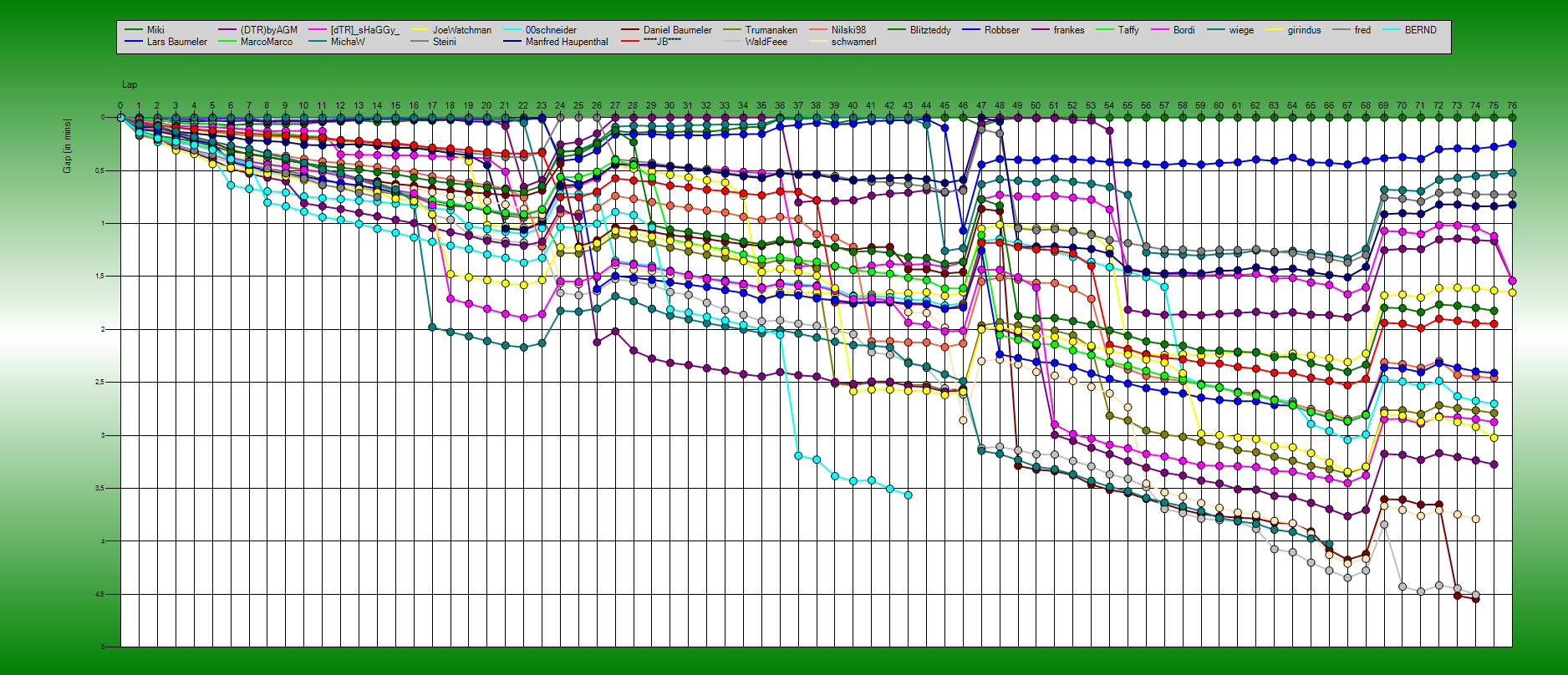Click the "Lap" axis title
The image size is (1568, 675).
130,84
